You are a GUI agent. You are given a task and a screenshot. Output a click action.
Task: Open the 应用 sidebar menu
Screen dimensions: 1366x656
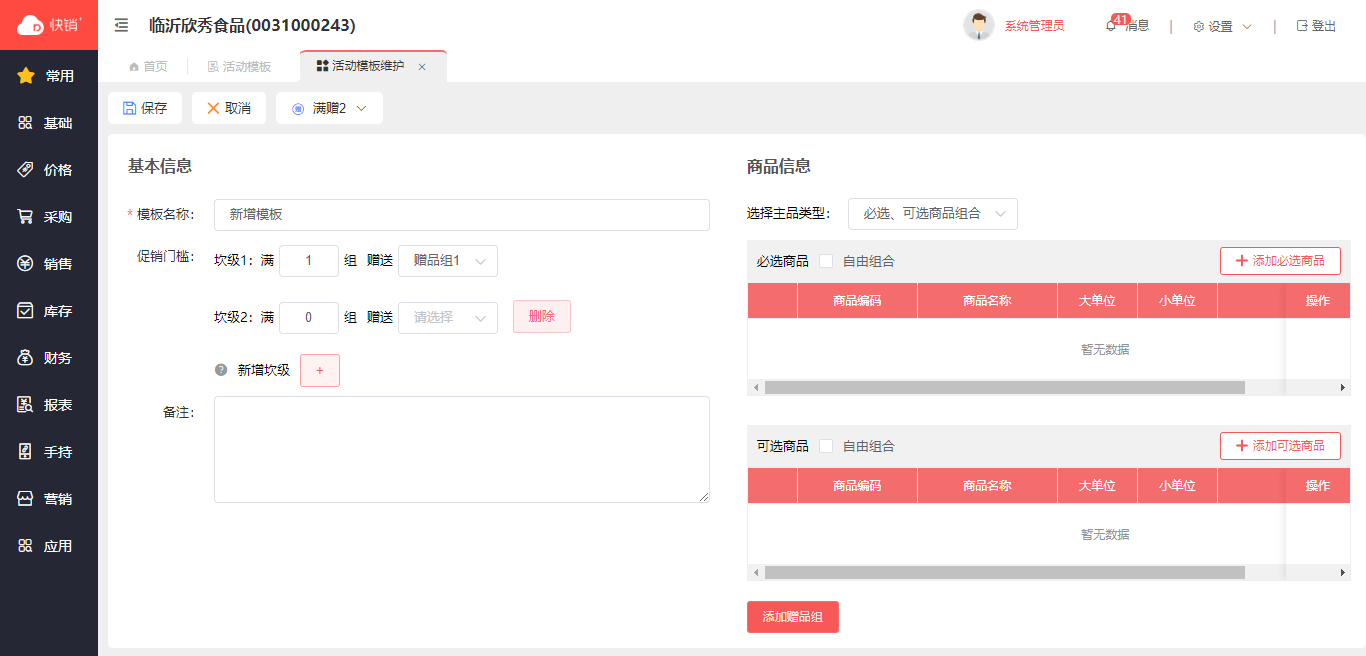(x=49, y=546)
